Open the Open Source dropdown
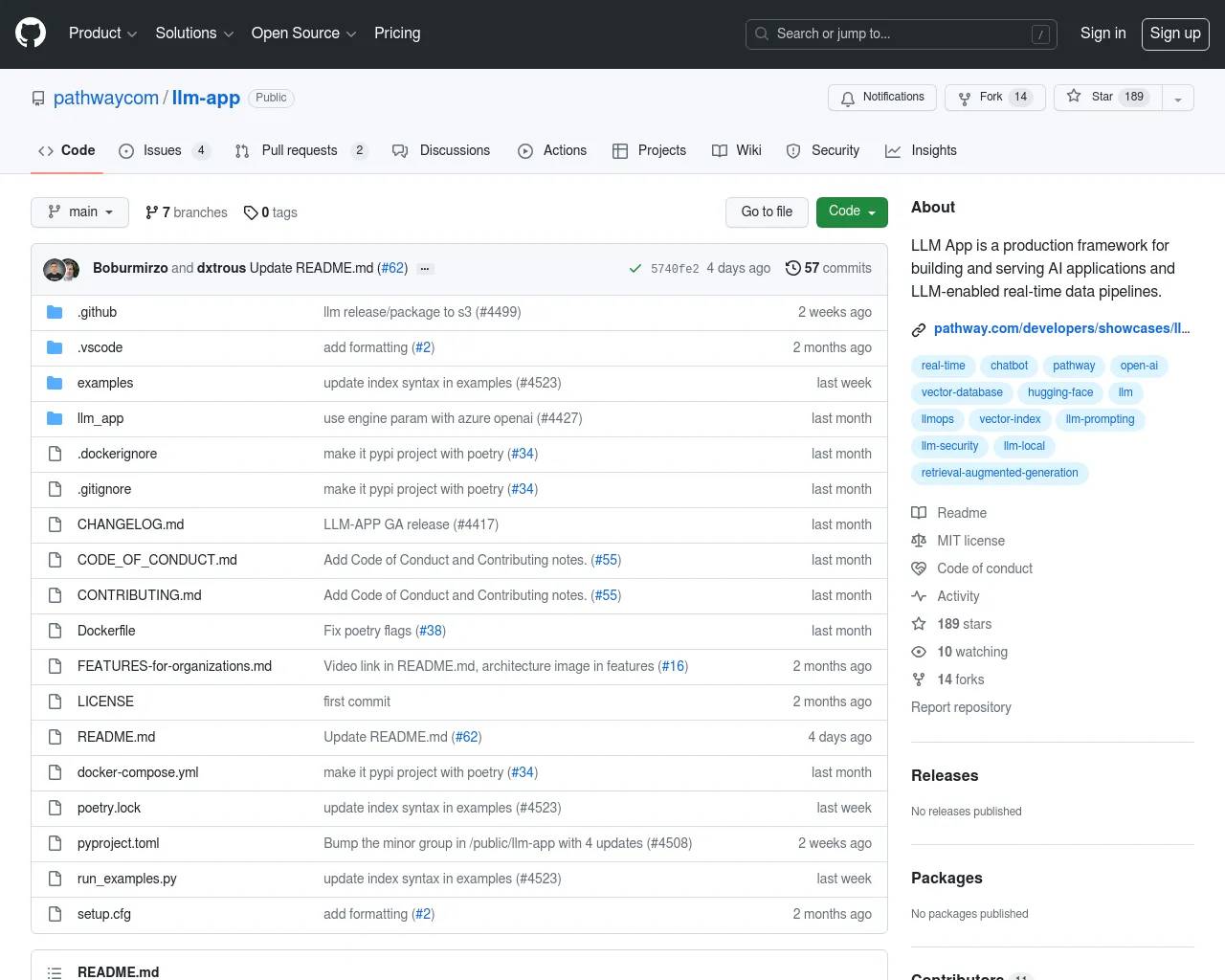Screen dimensions: 1225x980 tap(303, 33)
